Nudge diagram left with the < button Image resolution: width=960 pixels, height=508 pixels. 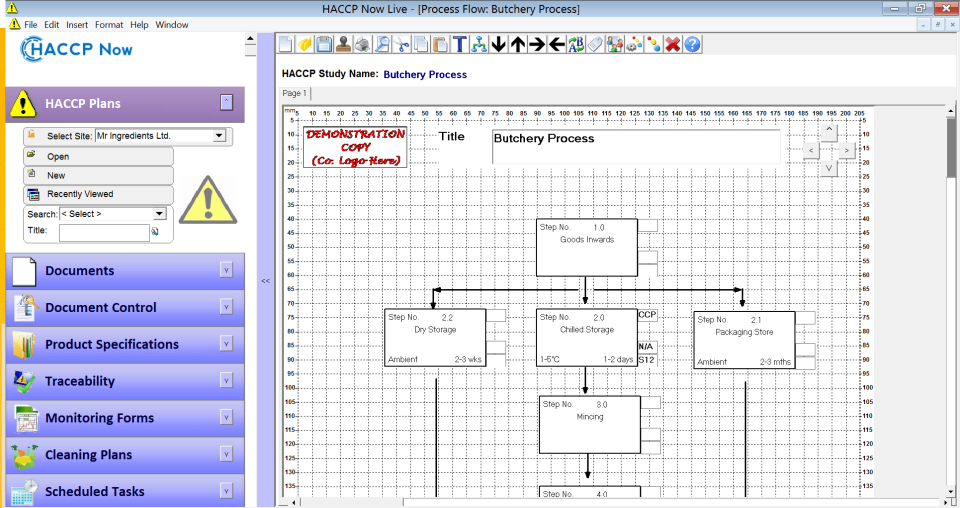click(811, 150)
